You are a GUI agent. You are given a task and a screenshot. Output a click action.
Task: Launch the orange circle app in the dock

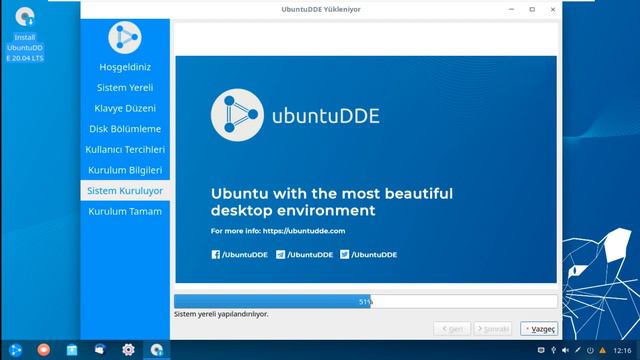[x=44, y=350]
